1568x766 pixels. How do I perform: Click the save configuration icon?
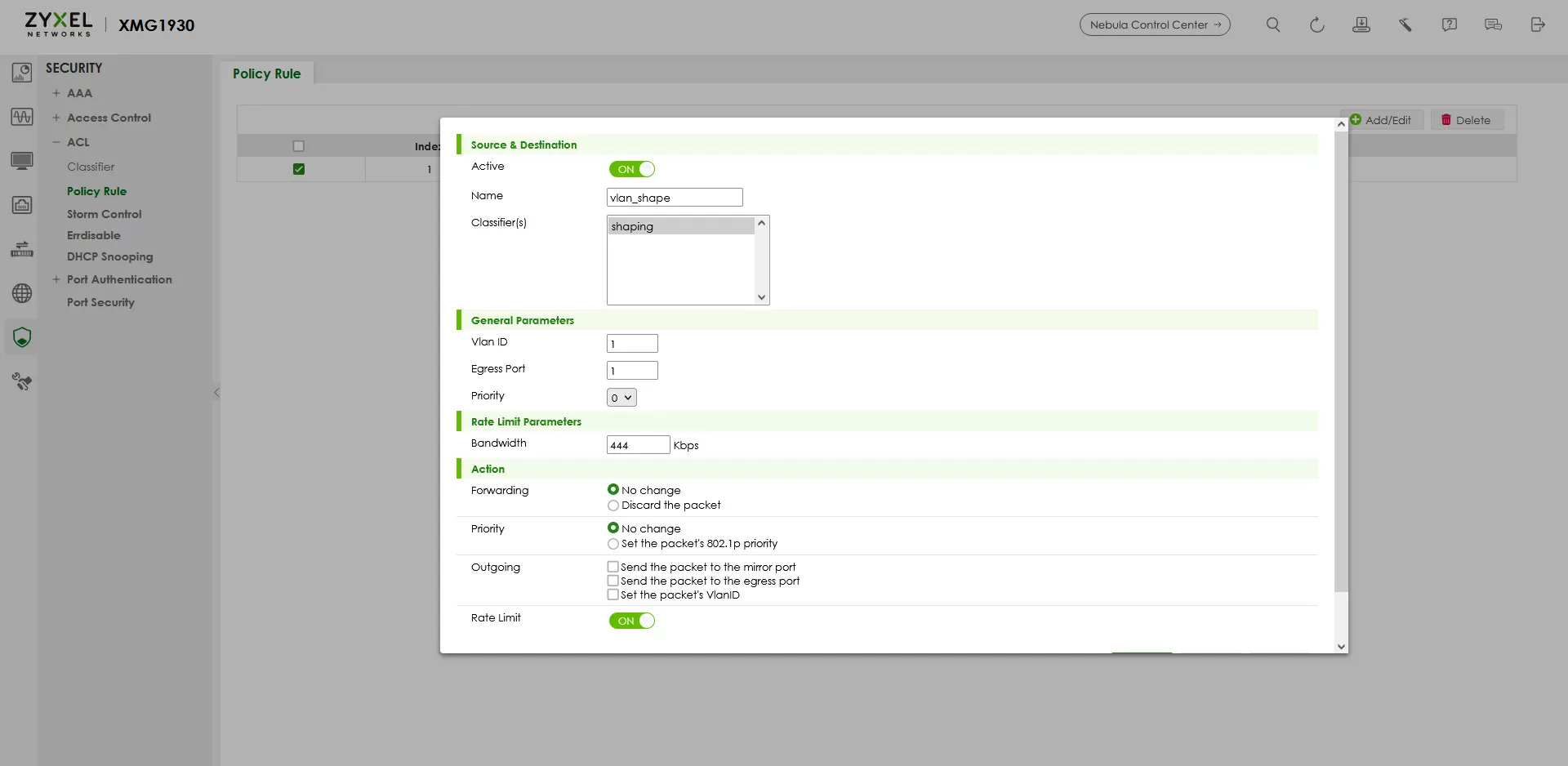click(x=1361, y=24)
